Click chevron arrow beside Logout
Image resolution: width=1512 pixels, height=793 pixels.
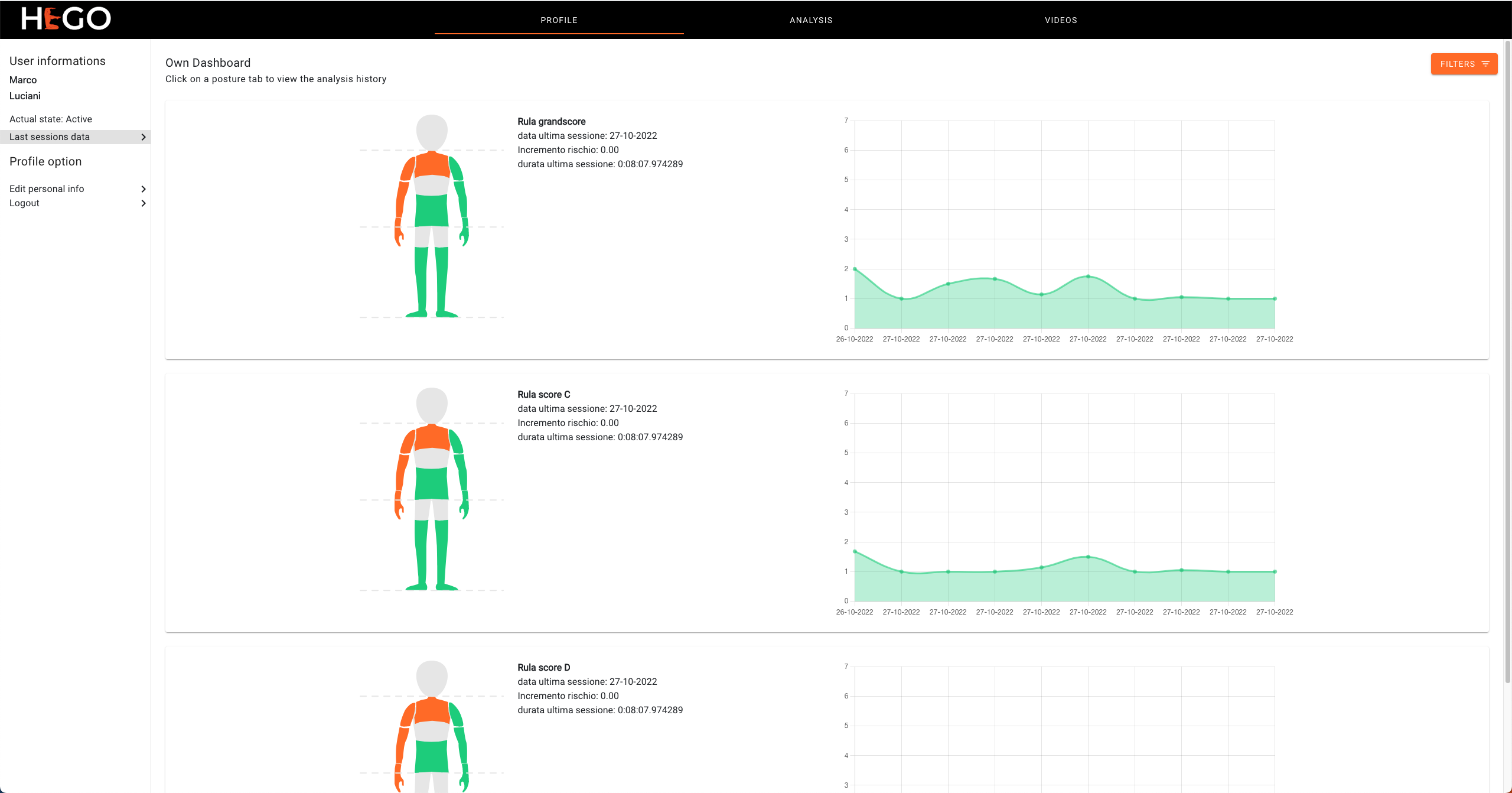pos(143,203)
